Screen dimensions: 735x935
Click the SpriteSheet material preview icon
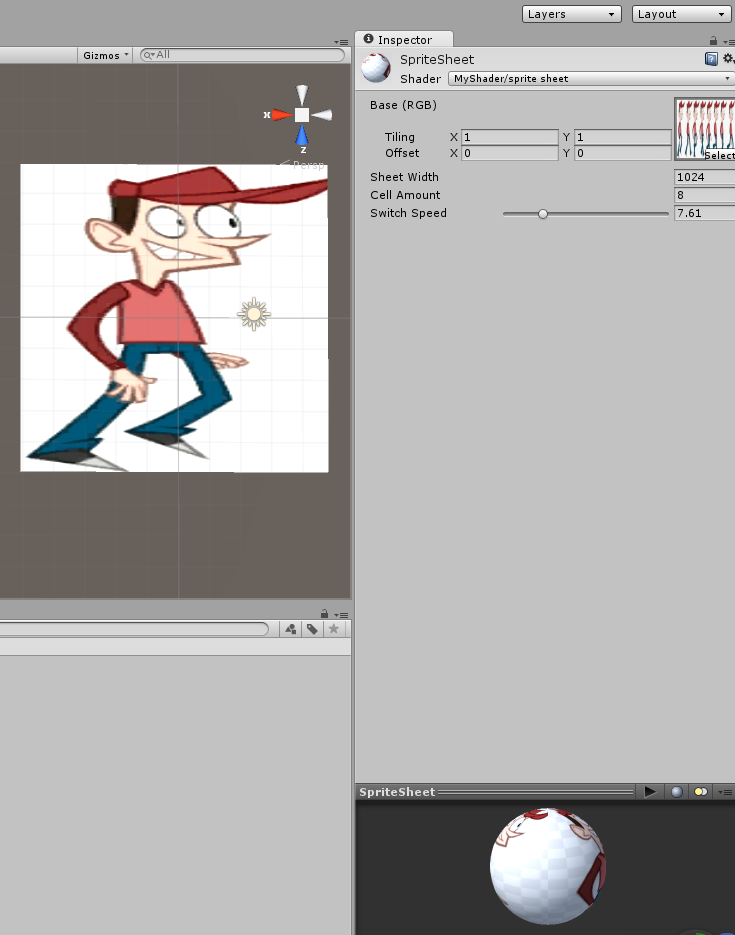pos(376,68)
